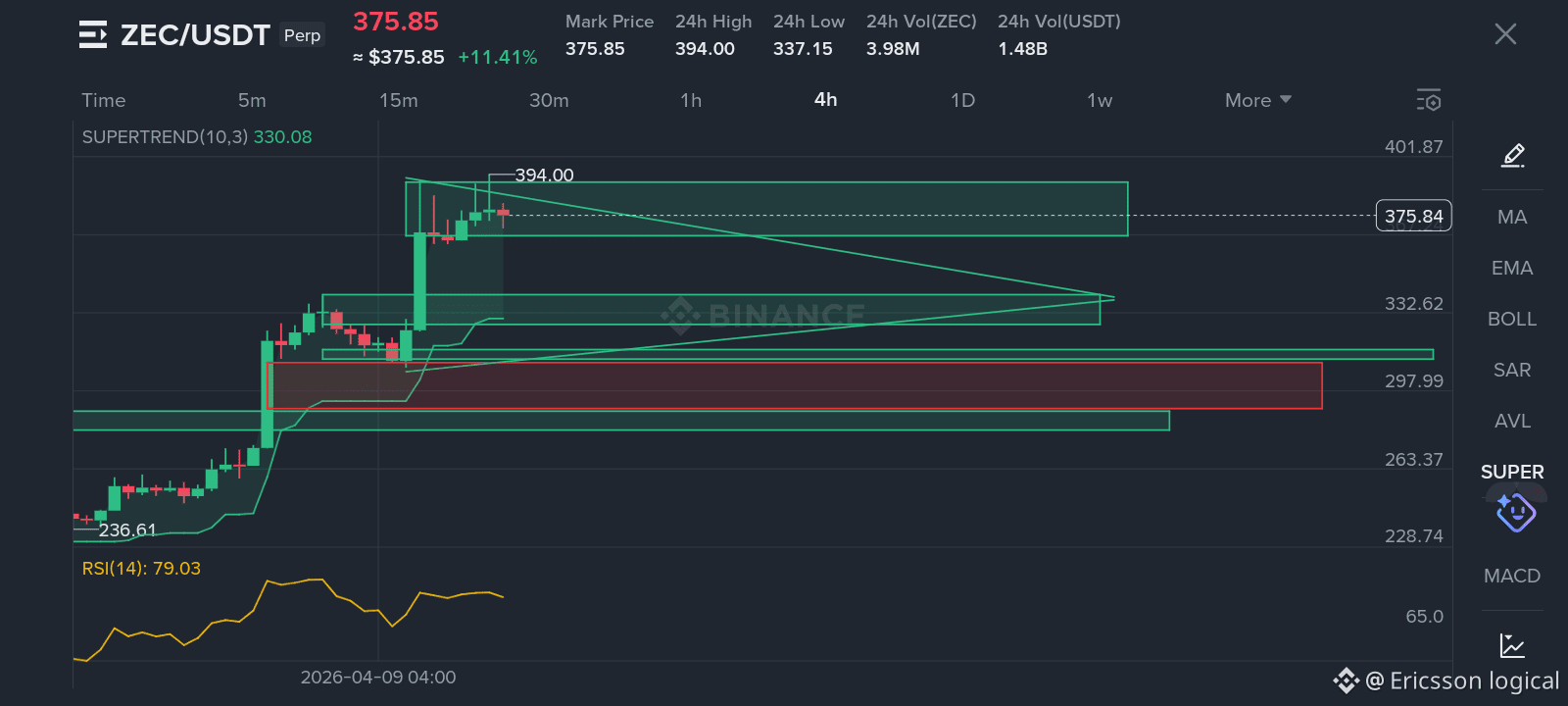Click the 2026-04-09 04:00 time marker
Image resolution: width=1568 pixels, height=706 pixels.
coord(378,678)
